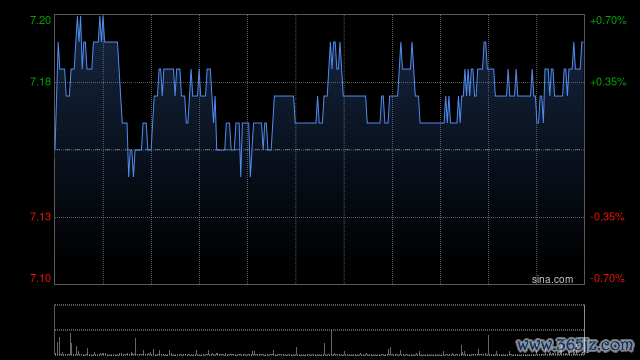Click the -0.35% percentage label

(607, 217)
